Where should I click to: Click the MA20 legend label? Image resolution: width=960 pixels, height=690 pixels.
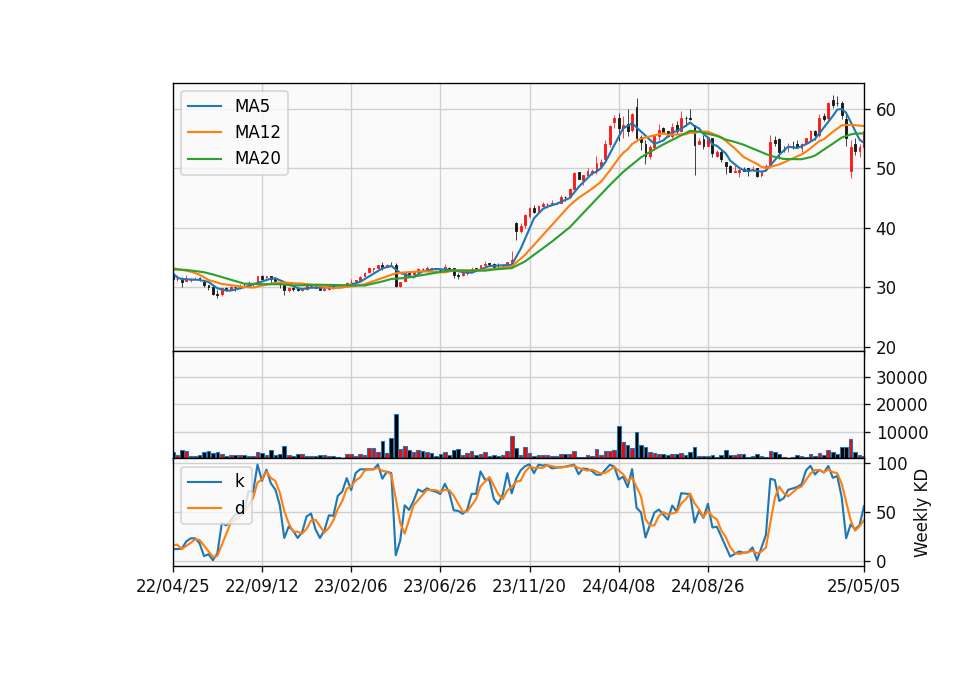point(257,158)
